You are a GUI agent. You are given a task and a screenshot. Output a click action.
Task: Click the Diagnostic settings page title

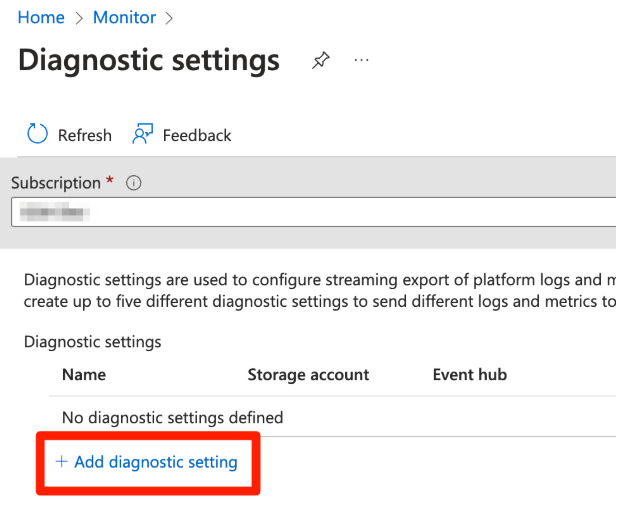[149, 60]
